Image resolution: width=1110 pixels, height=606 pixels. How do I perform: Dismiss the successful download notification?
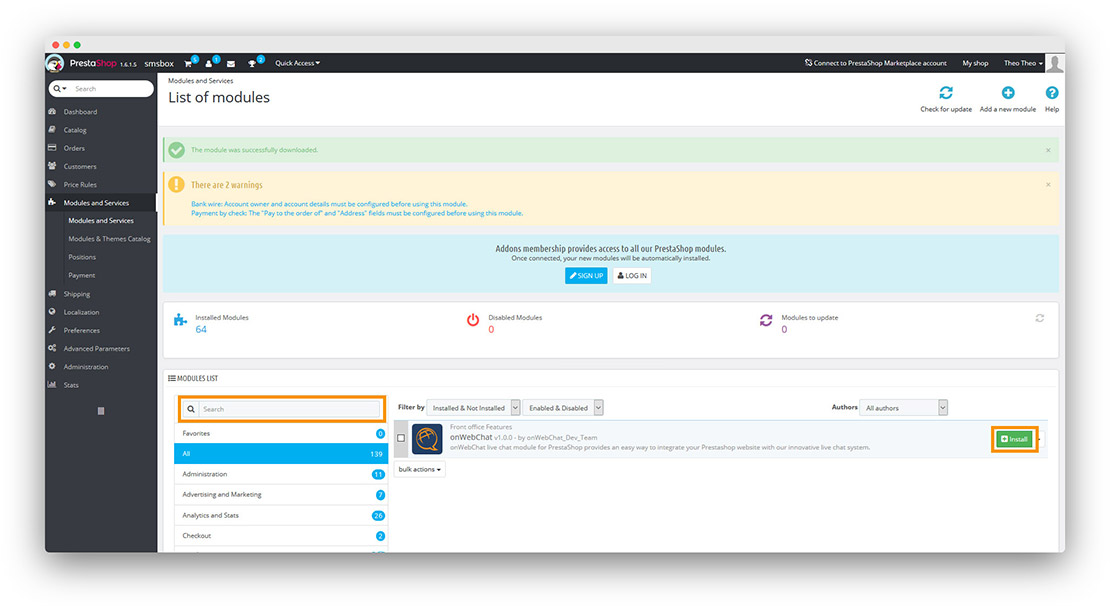tap(1048, 148)
